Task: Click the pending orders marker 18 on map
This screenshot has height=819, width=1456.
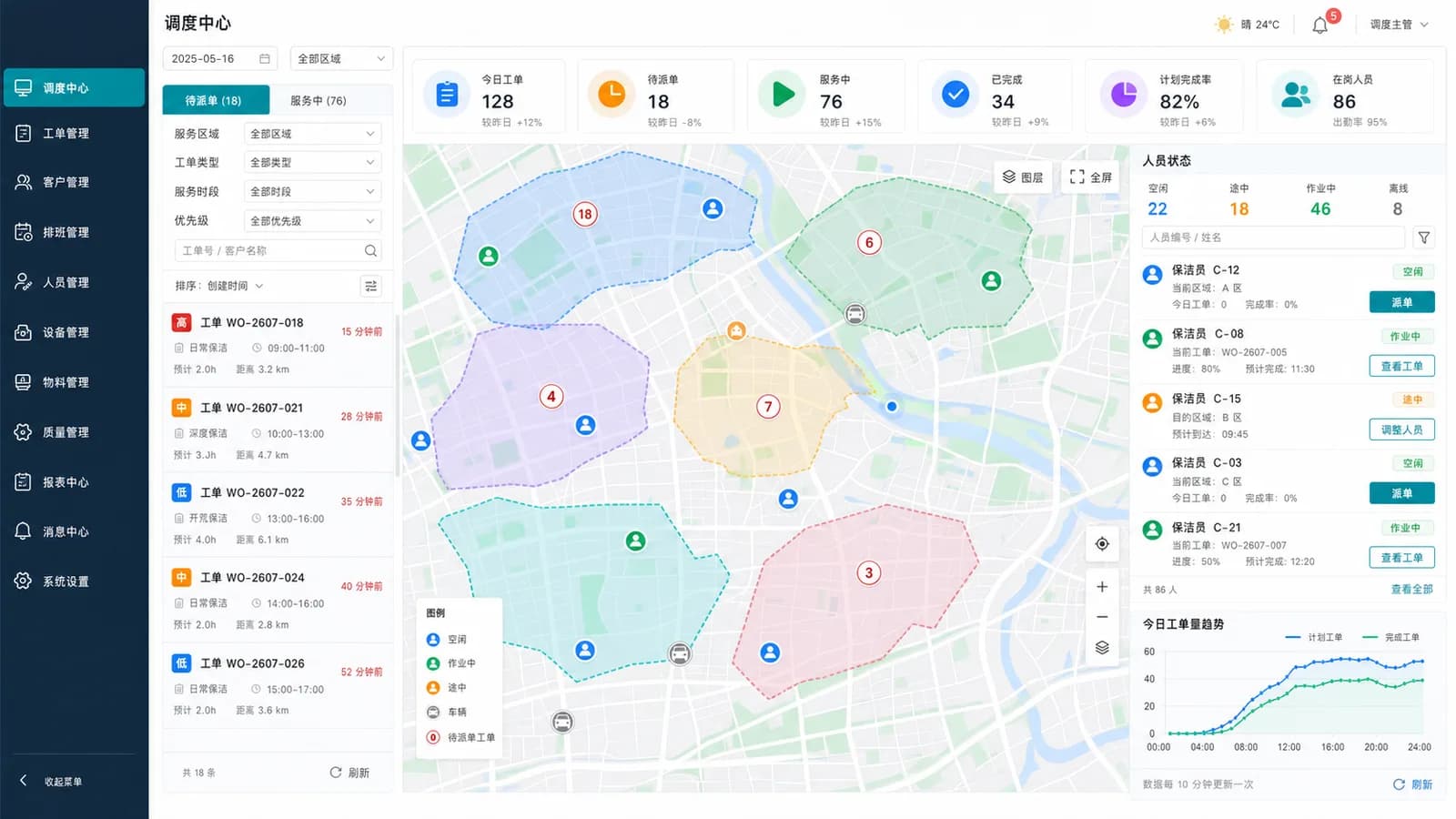Action: coord(584,214)
